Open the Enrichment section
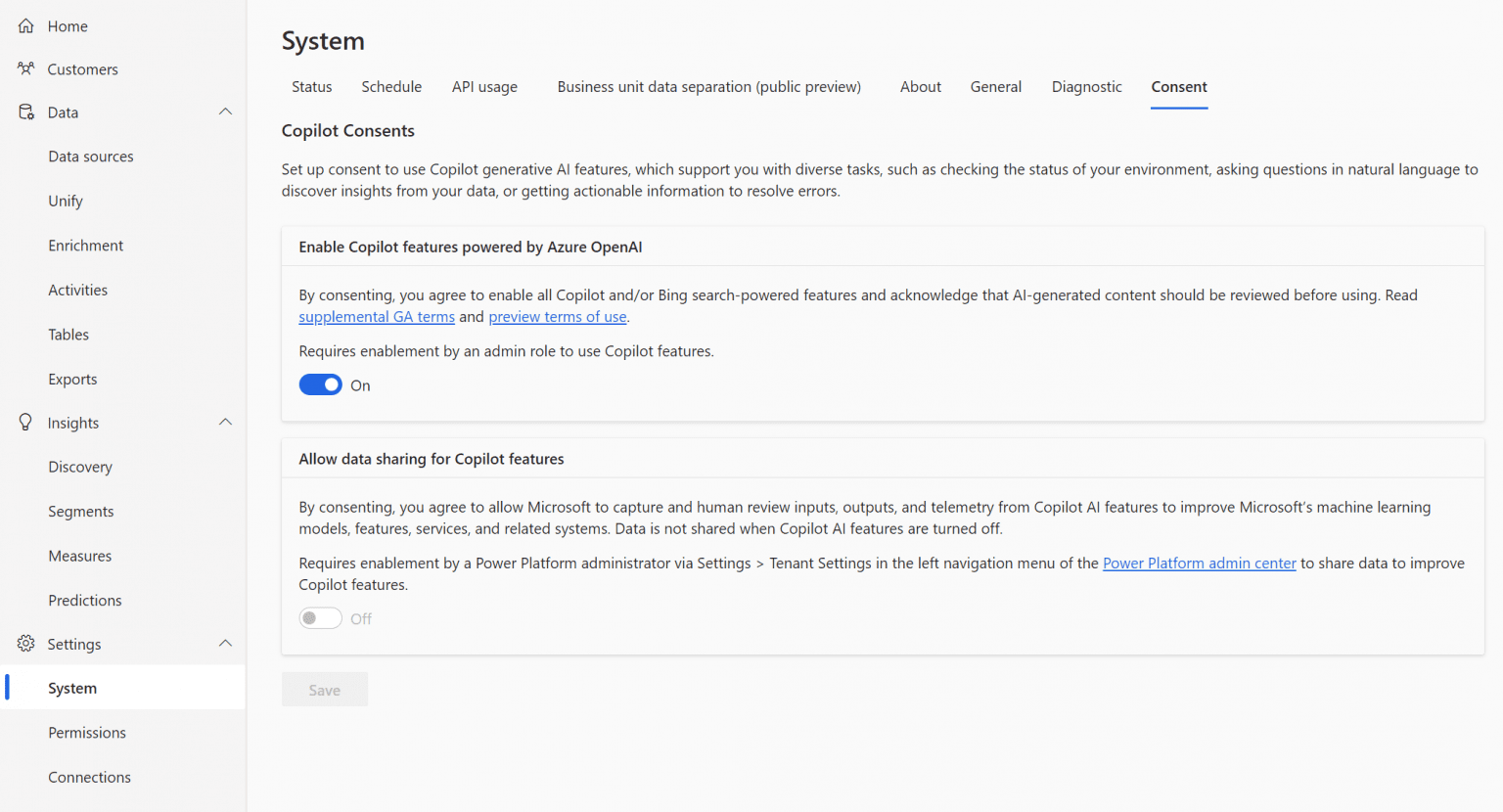Image resolution: width=1503 pixels, height=812 pixels. tap(85, 245)
